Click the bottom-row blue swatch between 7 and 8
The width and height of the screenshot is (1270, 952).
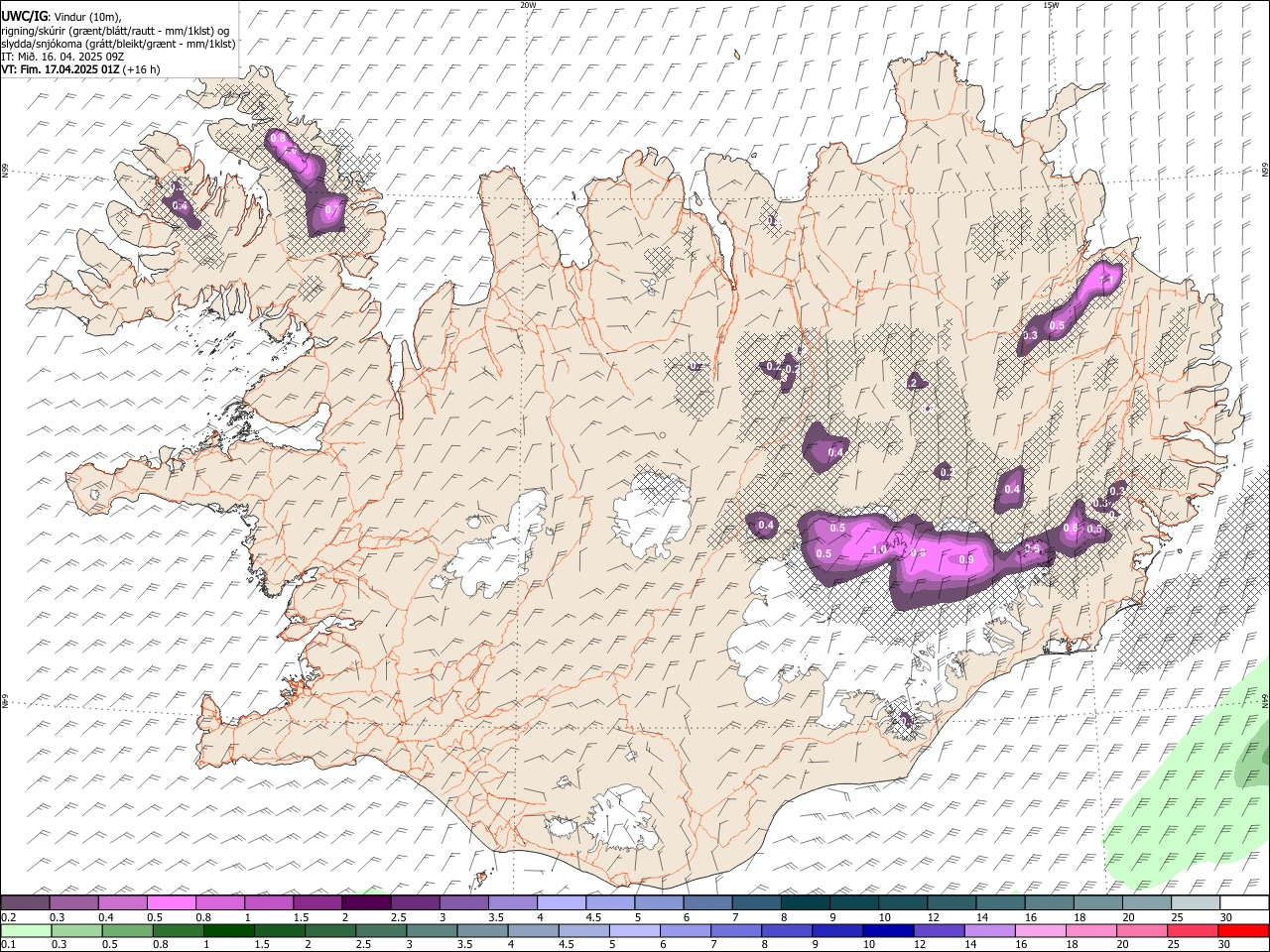(x=735, y=930)
